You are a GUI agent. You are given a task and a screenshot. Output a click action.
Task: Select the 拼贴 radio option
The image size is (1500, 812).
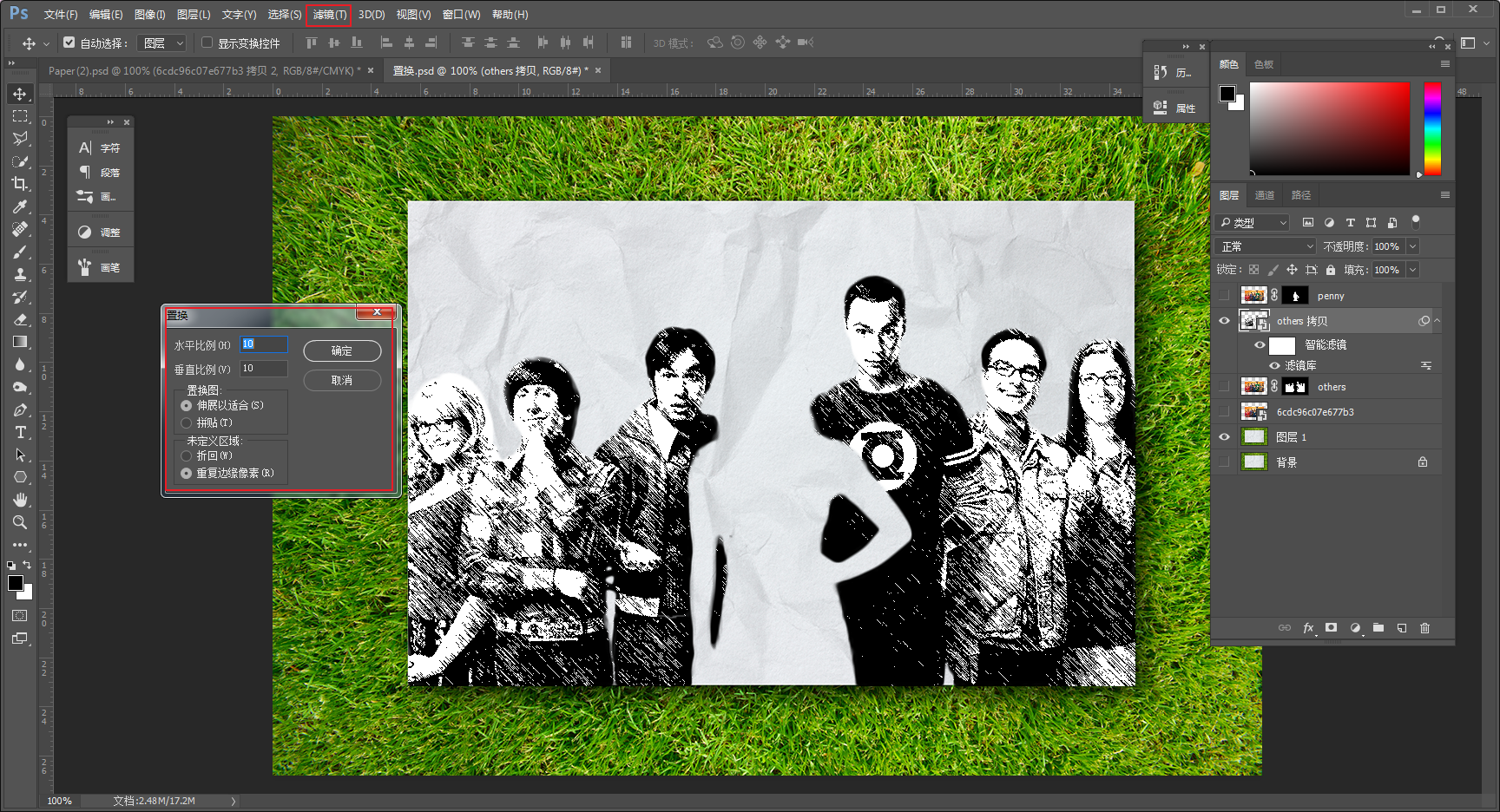(x=186, y=423)
